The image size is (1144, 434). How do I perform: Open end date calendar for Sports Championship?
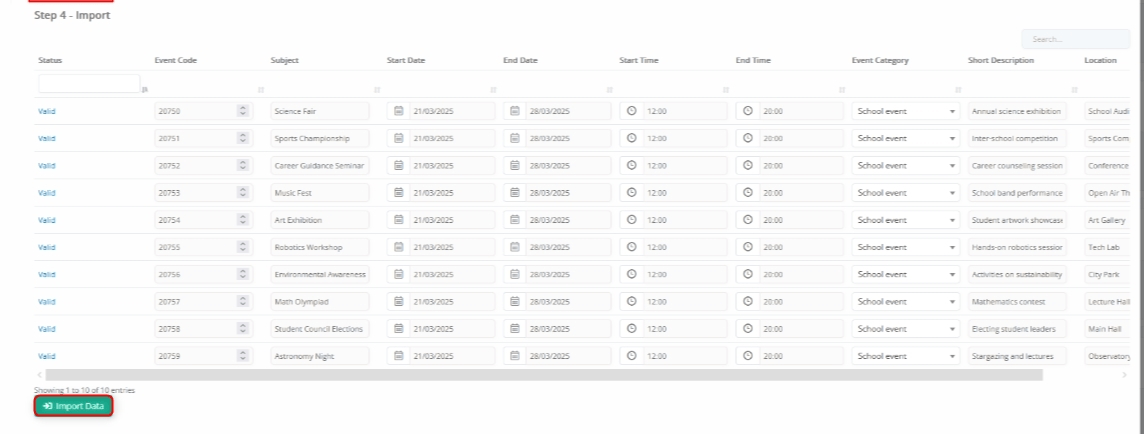coord(515,138)
